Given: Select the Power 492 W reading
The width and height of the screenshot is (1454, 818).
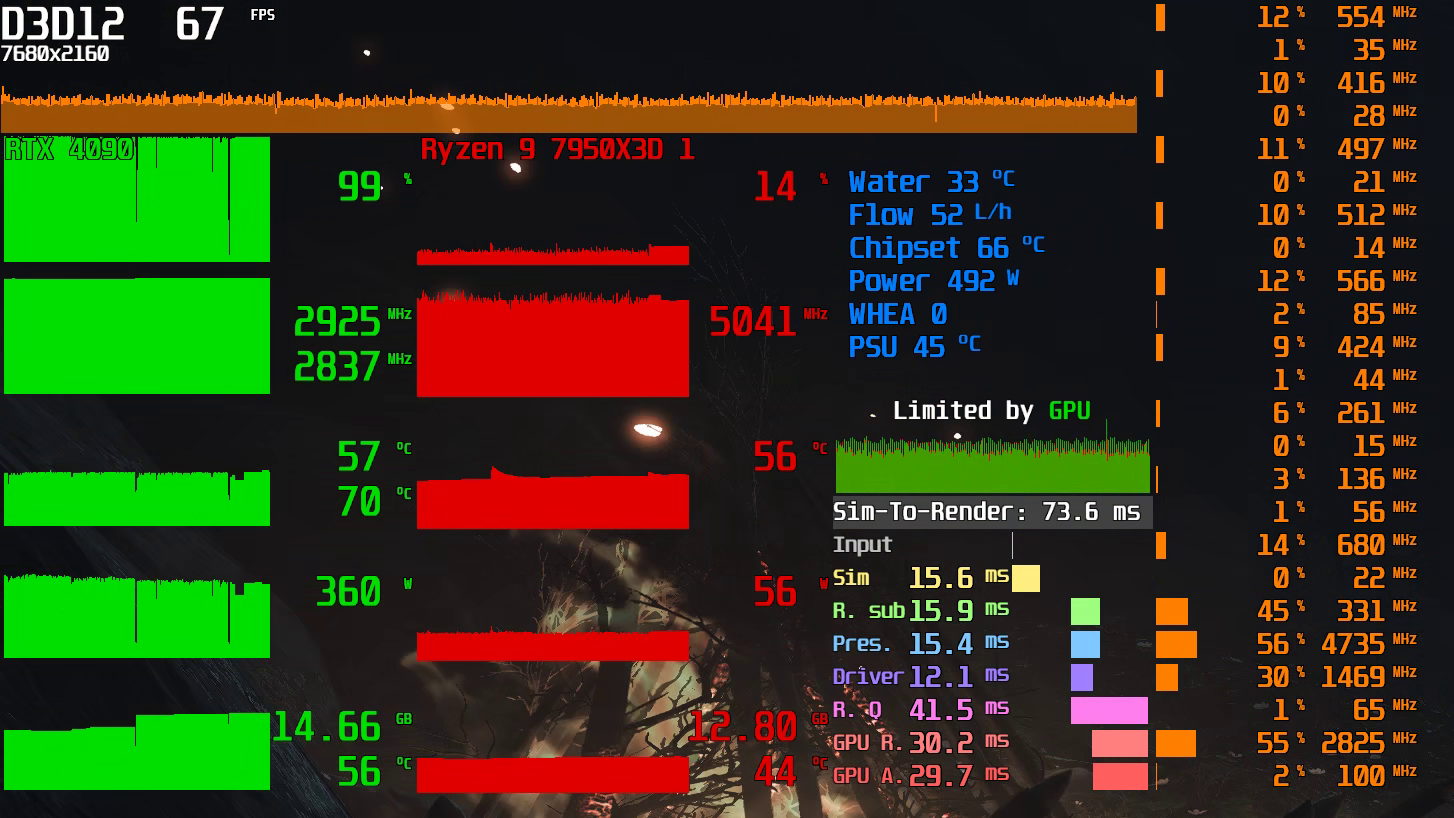Looking at the screenshot, I should (933, 281).
